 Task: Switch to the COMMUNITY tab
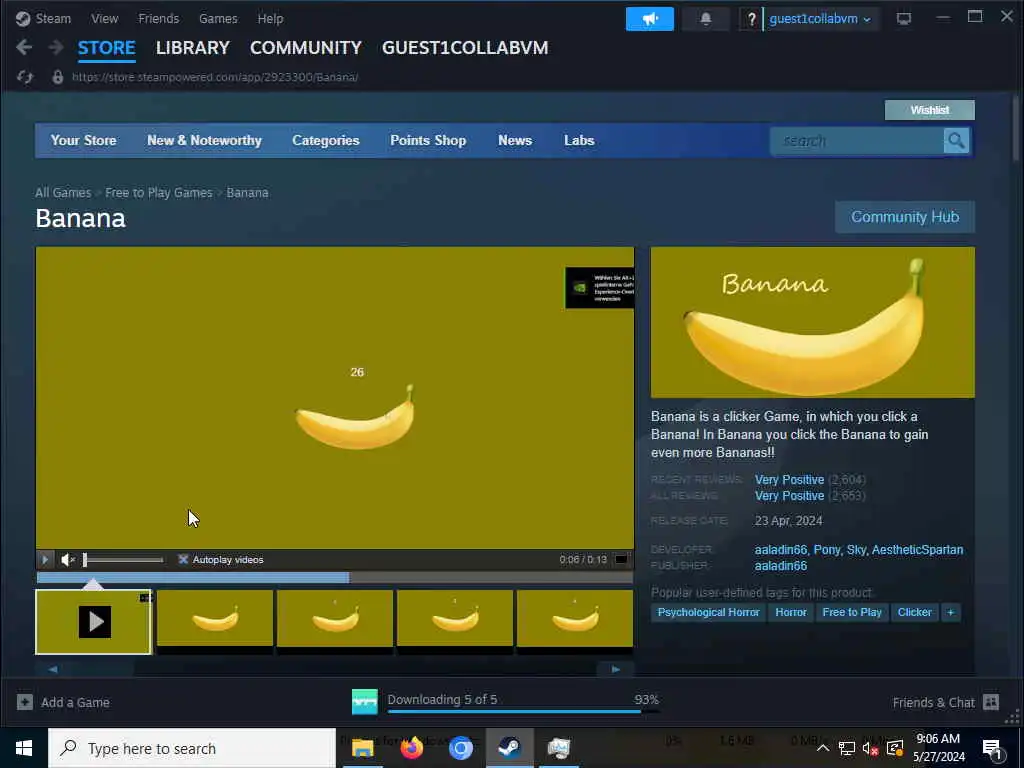pos(306,48)
